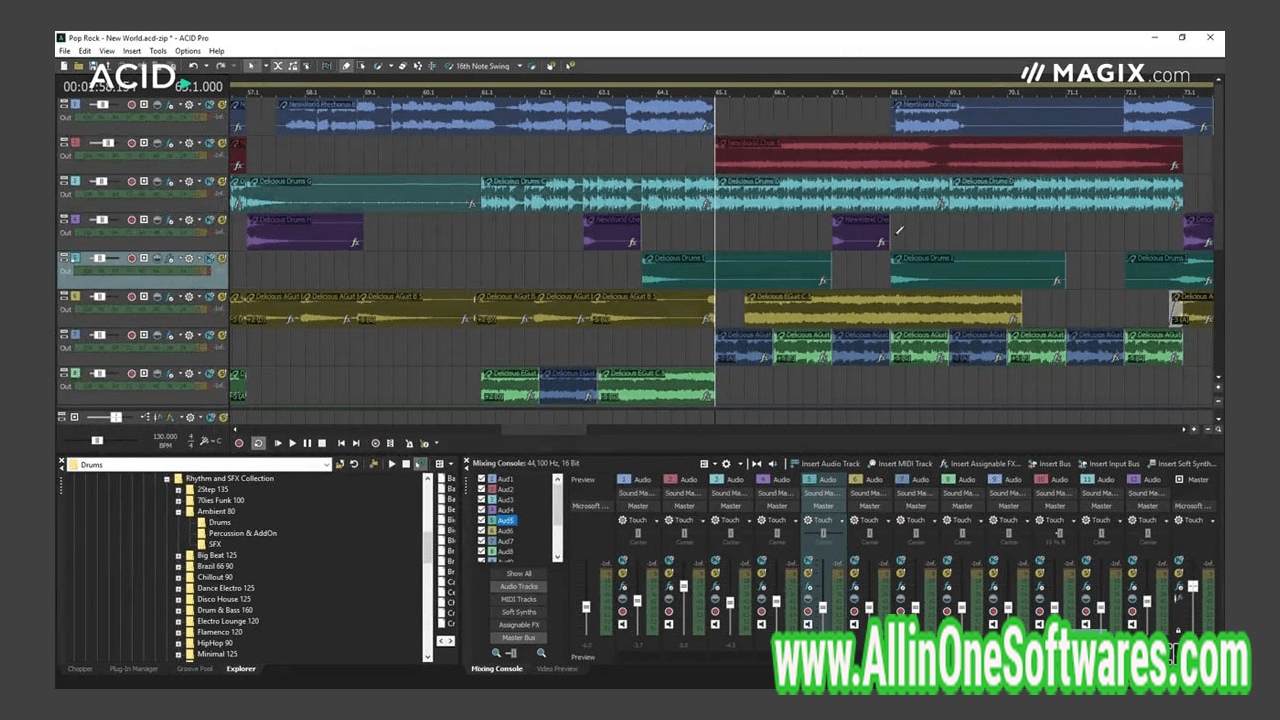Uncheck Aud6 in the mixer channel list
Viewport: 1280px width, 720px height.
[482, 531]
